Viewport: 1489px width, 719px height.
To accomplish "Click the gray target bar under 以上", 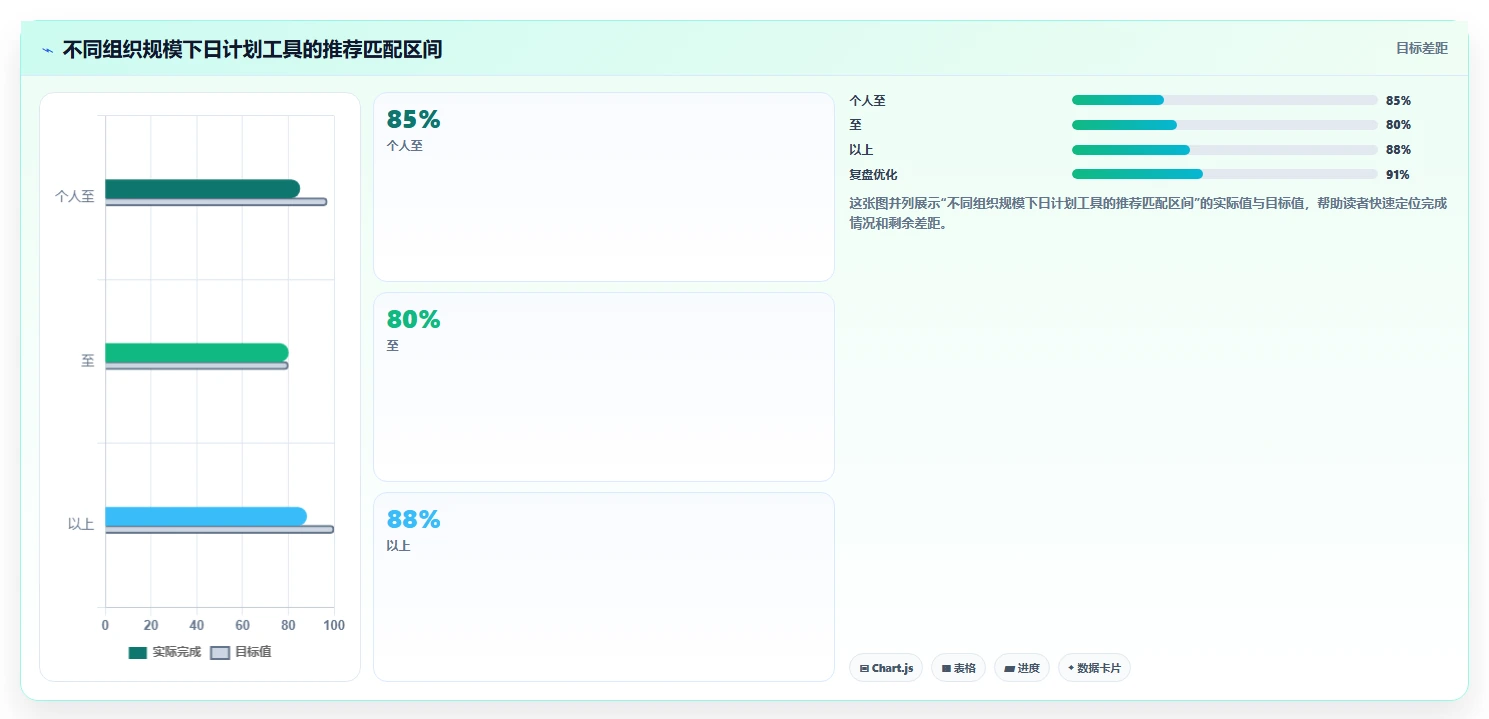I will tap(219, 530).
